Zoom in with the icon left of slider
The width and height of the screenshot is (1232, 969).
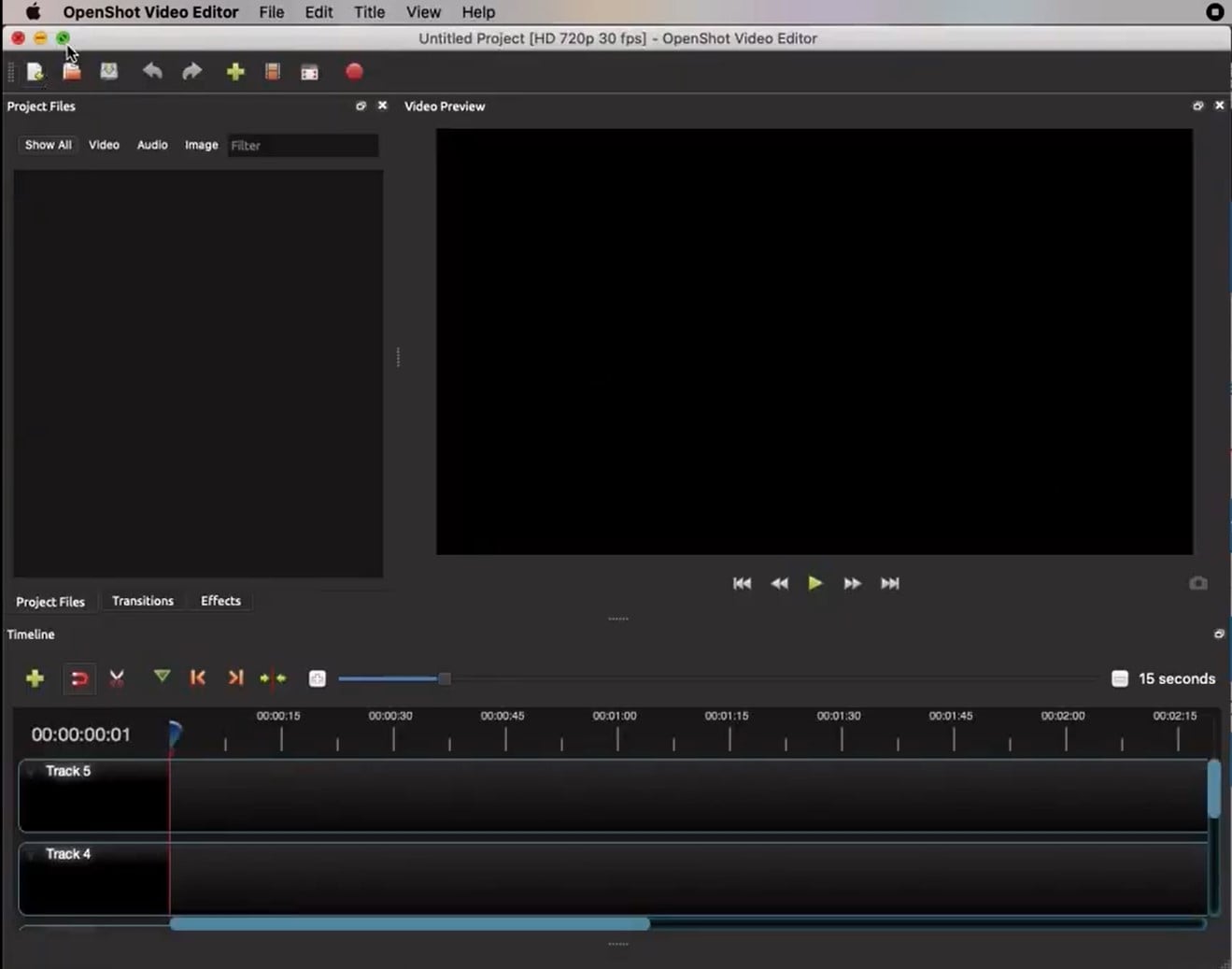318,679
